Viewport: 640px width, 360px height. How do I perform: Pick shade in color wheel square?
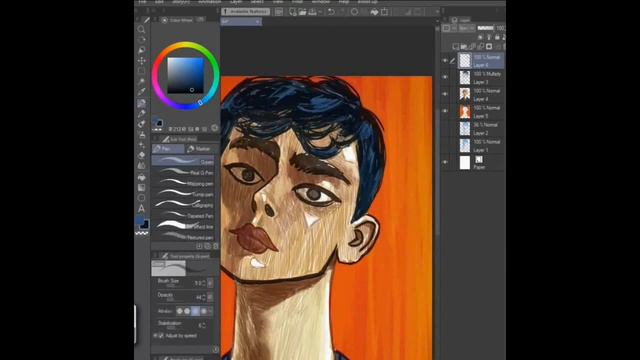point(185,76)
